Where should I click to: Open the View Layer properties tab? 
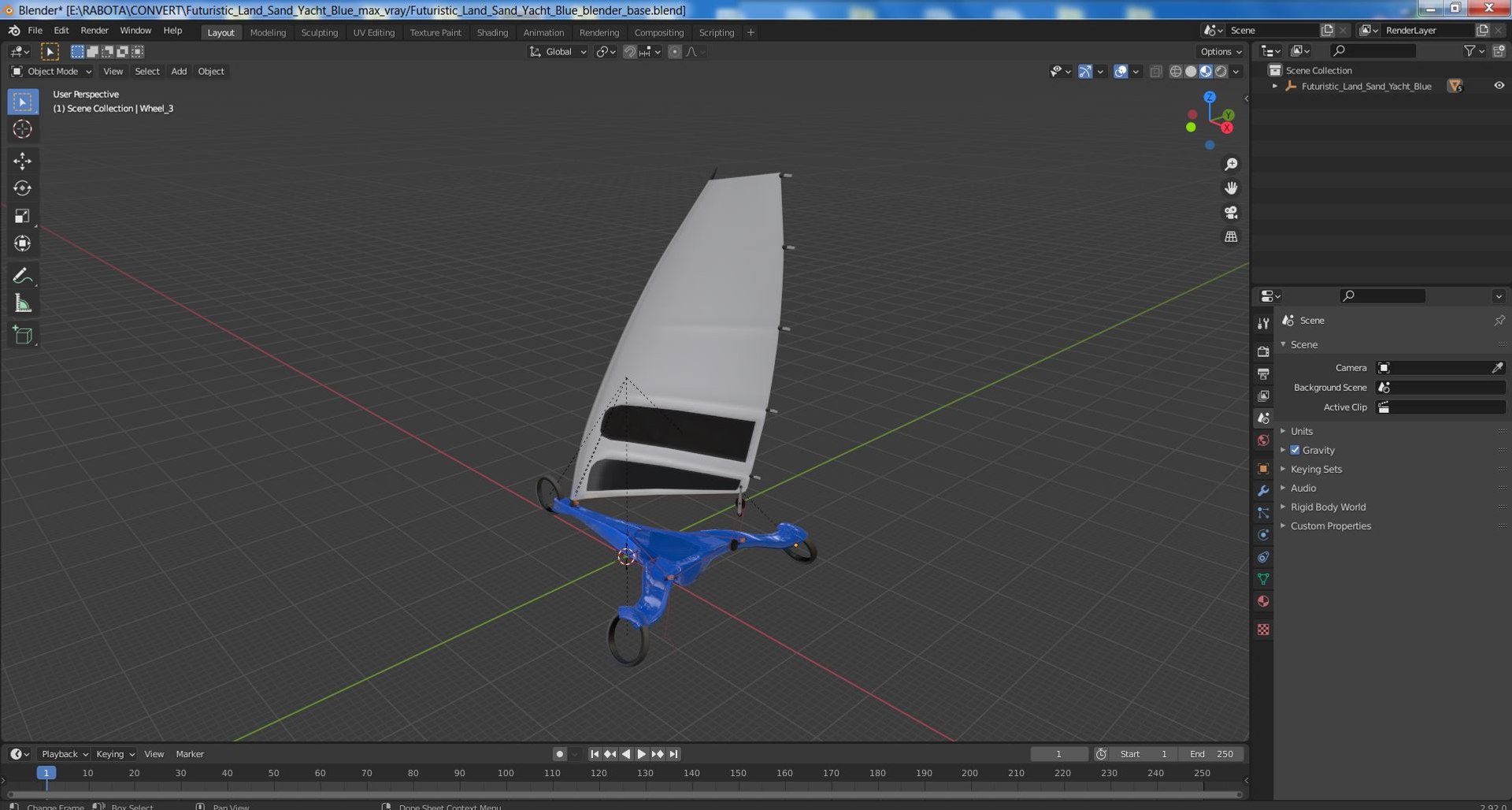click(x=1263, y=396)
